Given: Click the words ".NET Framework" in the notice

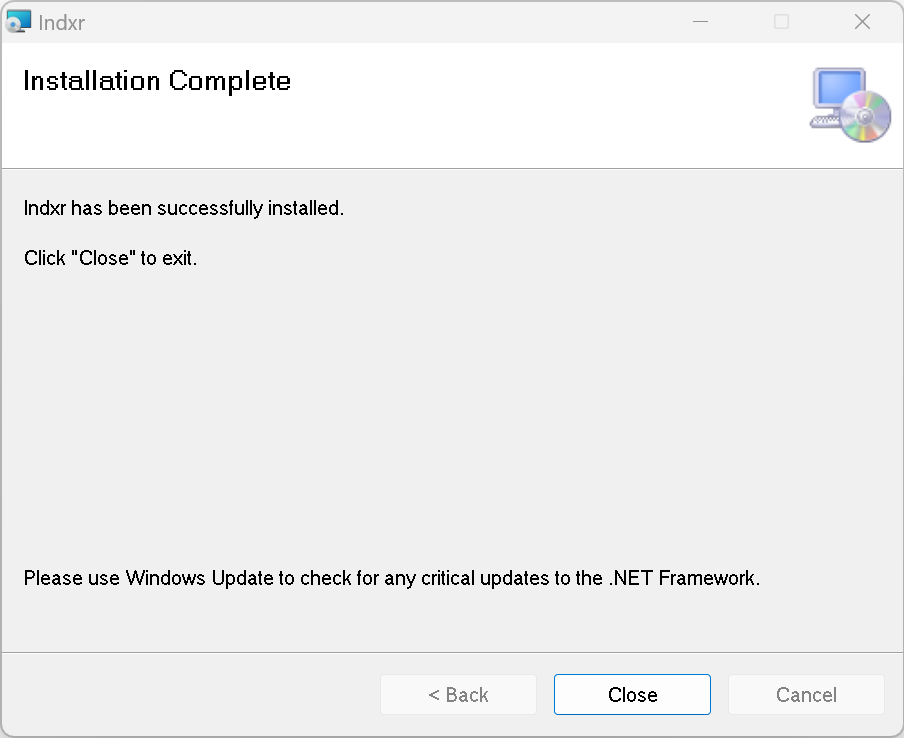Looking at the screenshot, I should (x=683, y=578).
